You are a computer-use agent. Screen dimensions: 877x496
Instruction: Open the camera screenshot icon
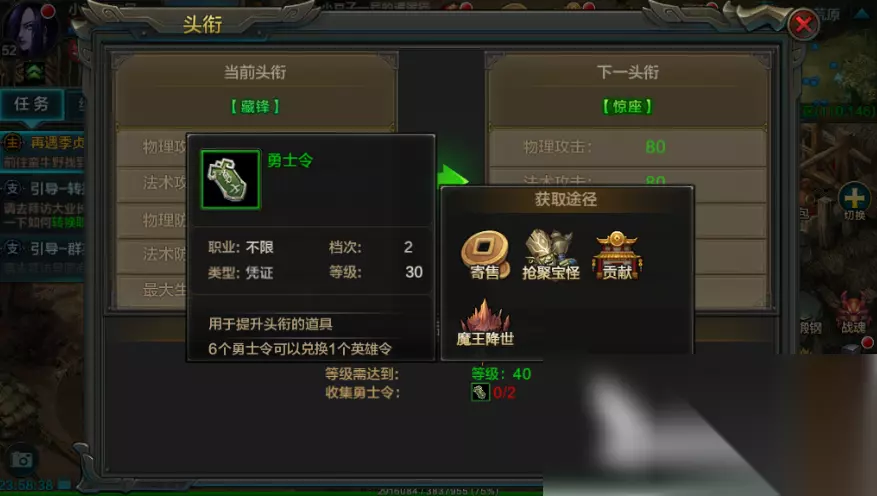coord(22,460)
